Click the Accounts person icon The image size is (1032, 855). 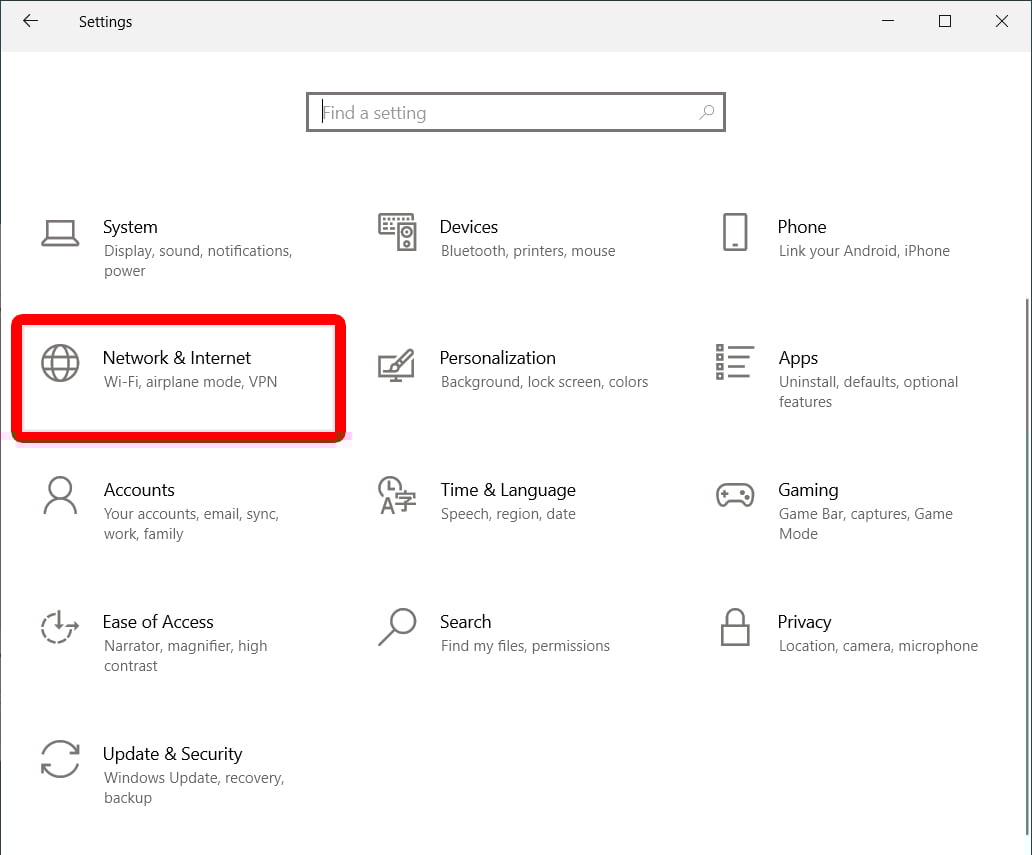pos(60,495)
